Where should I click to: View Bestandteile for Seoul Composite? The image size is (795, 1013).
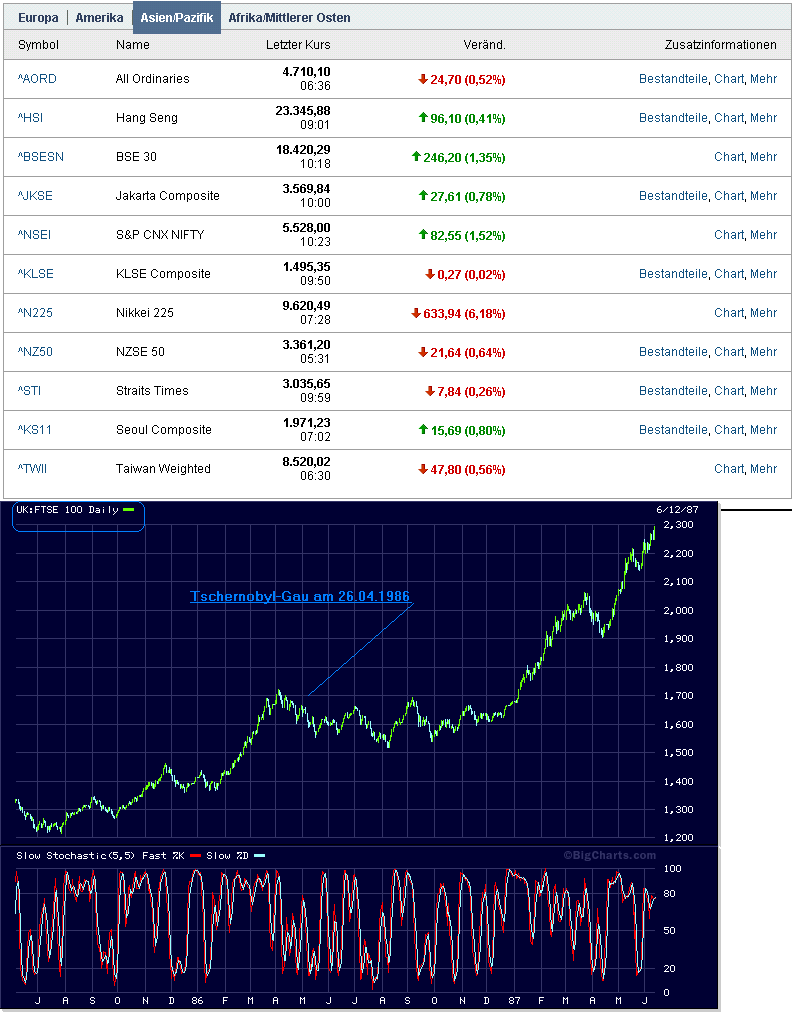pyautogui.click(x=673, y=430)
